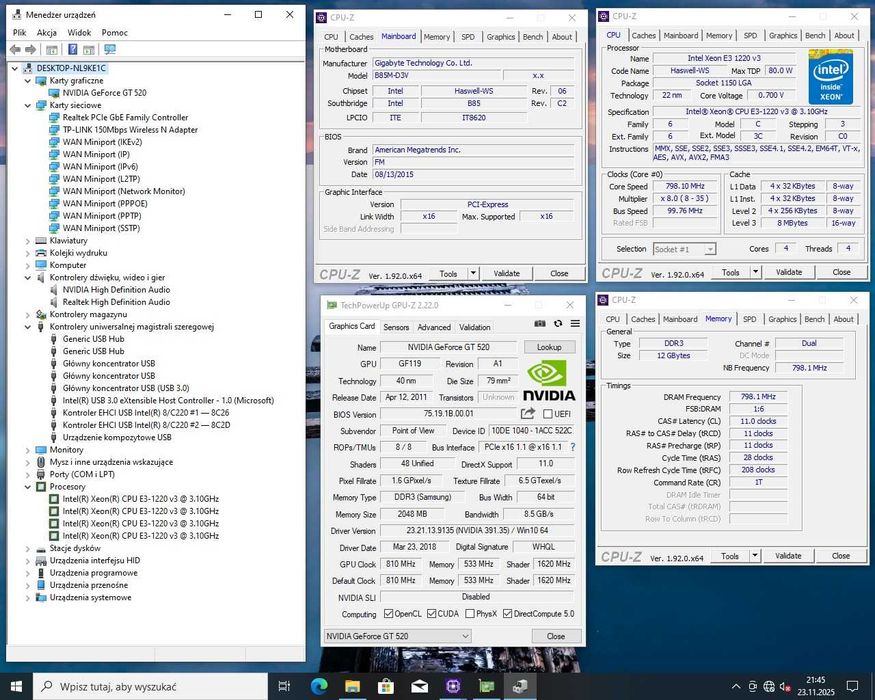Collapse the Karty sieciowe category
The image size is (875, 700).
click(28, 105)
